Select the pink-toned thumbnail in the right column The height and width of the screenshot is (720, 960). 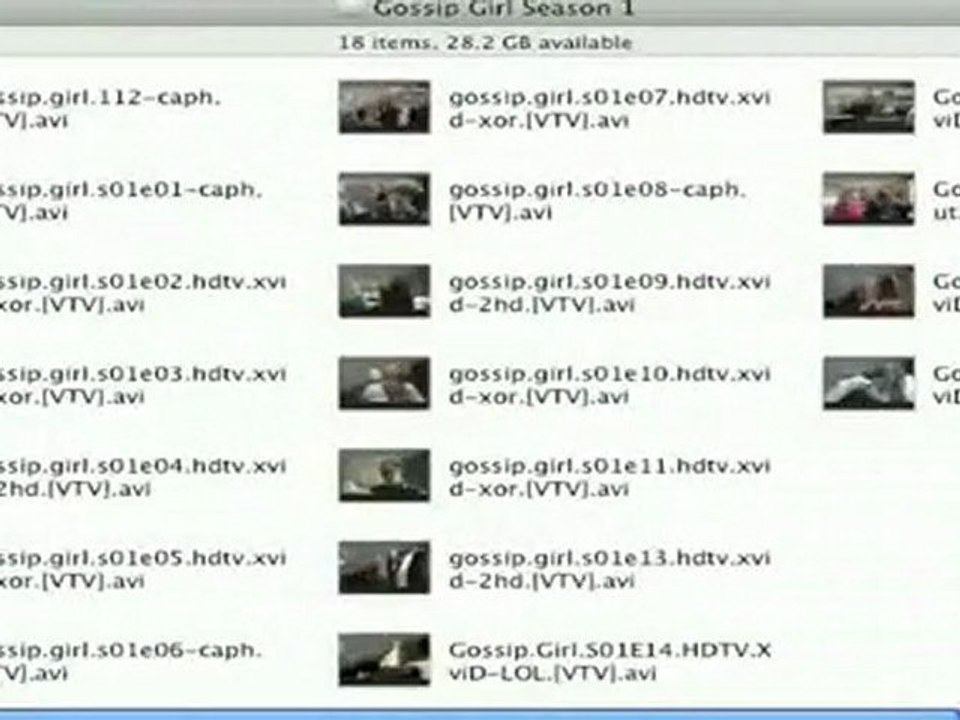(869, 199)
